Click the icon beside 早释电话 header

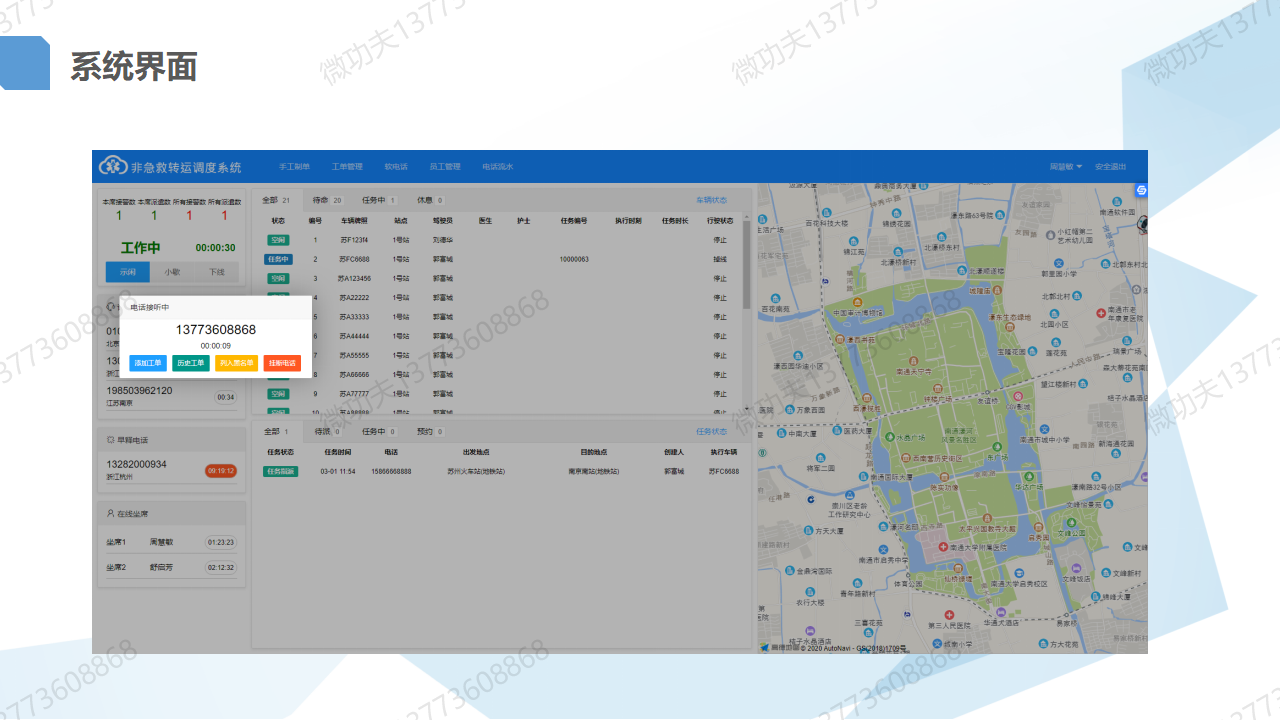pos(110,440)
